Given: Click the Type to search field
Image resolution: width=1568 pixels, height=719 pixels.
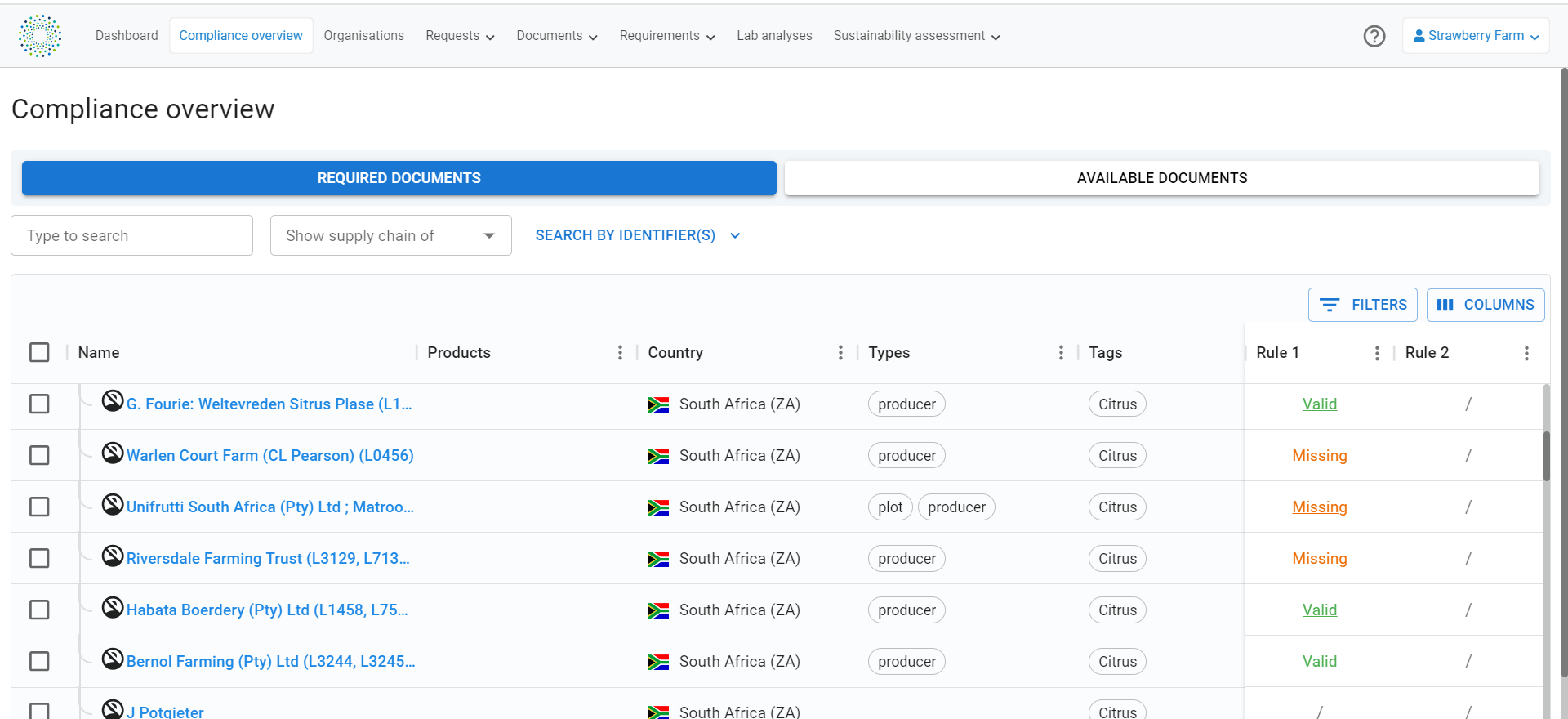Looking at the screenshot, I should (x=131, y=235).
